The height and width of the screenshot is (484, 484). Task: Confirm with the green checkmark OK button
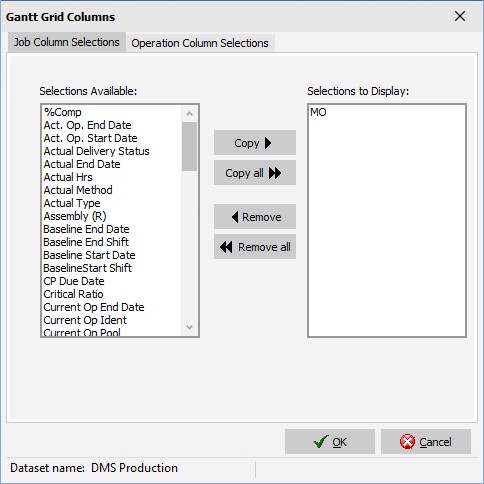(x=330, y=442)
